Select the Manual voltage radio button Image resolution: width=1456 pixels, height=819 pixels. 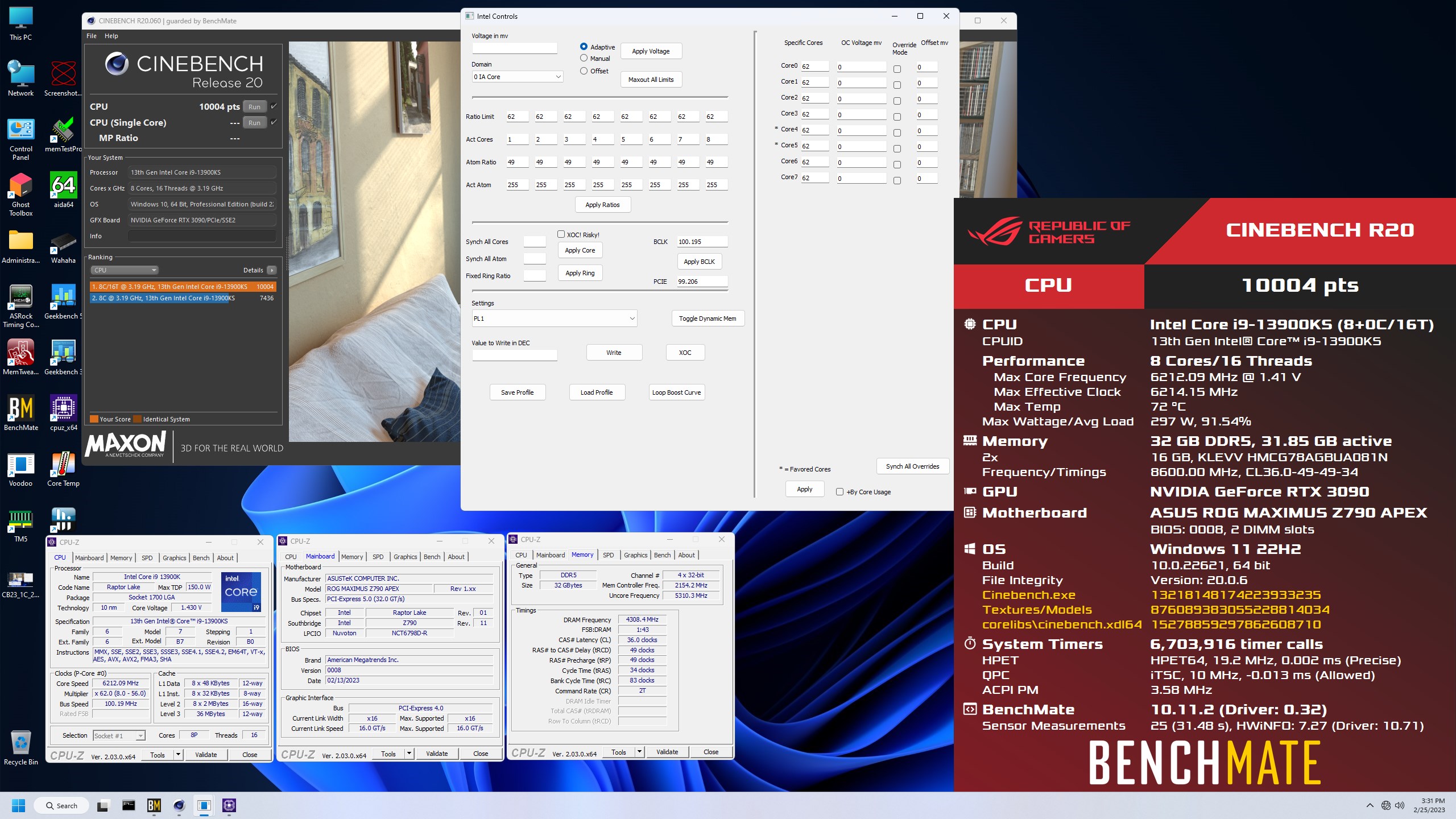584,58
